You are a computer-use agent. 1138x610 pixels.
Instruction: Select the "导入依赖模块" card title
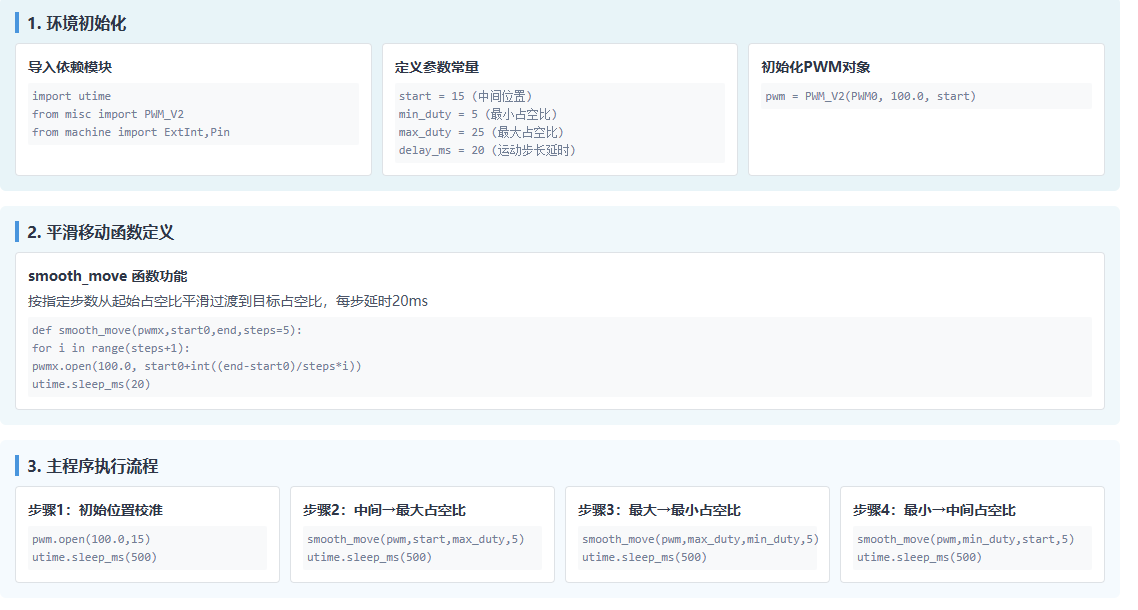(70, 67)
